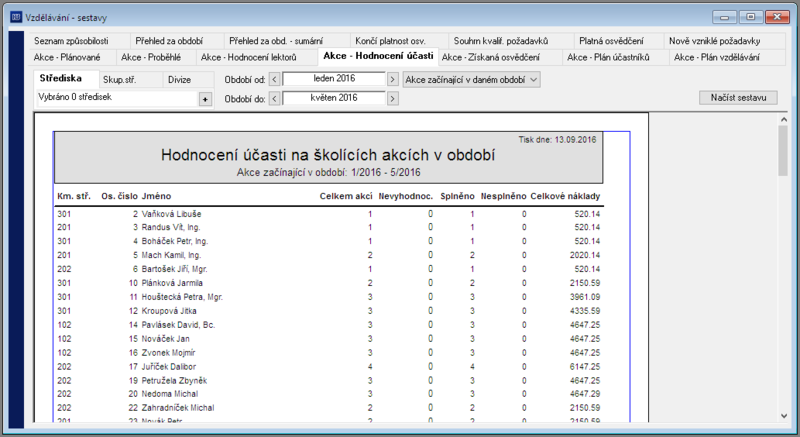Click the Os. číslo column header
This screenshot has height=437, width=800.
tap(119, 196)
